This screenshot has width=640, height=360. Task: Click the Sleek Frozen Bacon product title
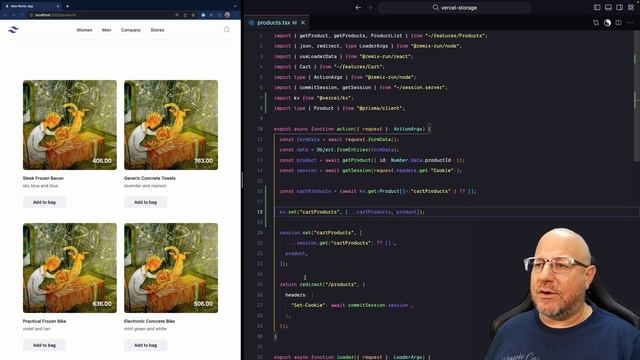[x=43, y=178]
